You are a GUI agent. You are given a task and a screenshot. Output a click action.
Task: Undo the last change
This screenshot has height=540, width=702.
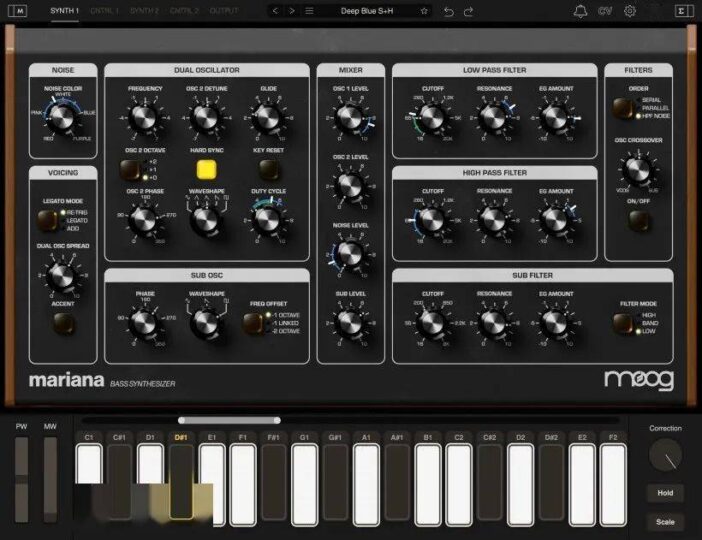[x=449, y=11]
